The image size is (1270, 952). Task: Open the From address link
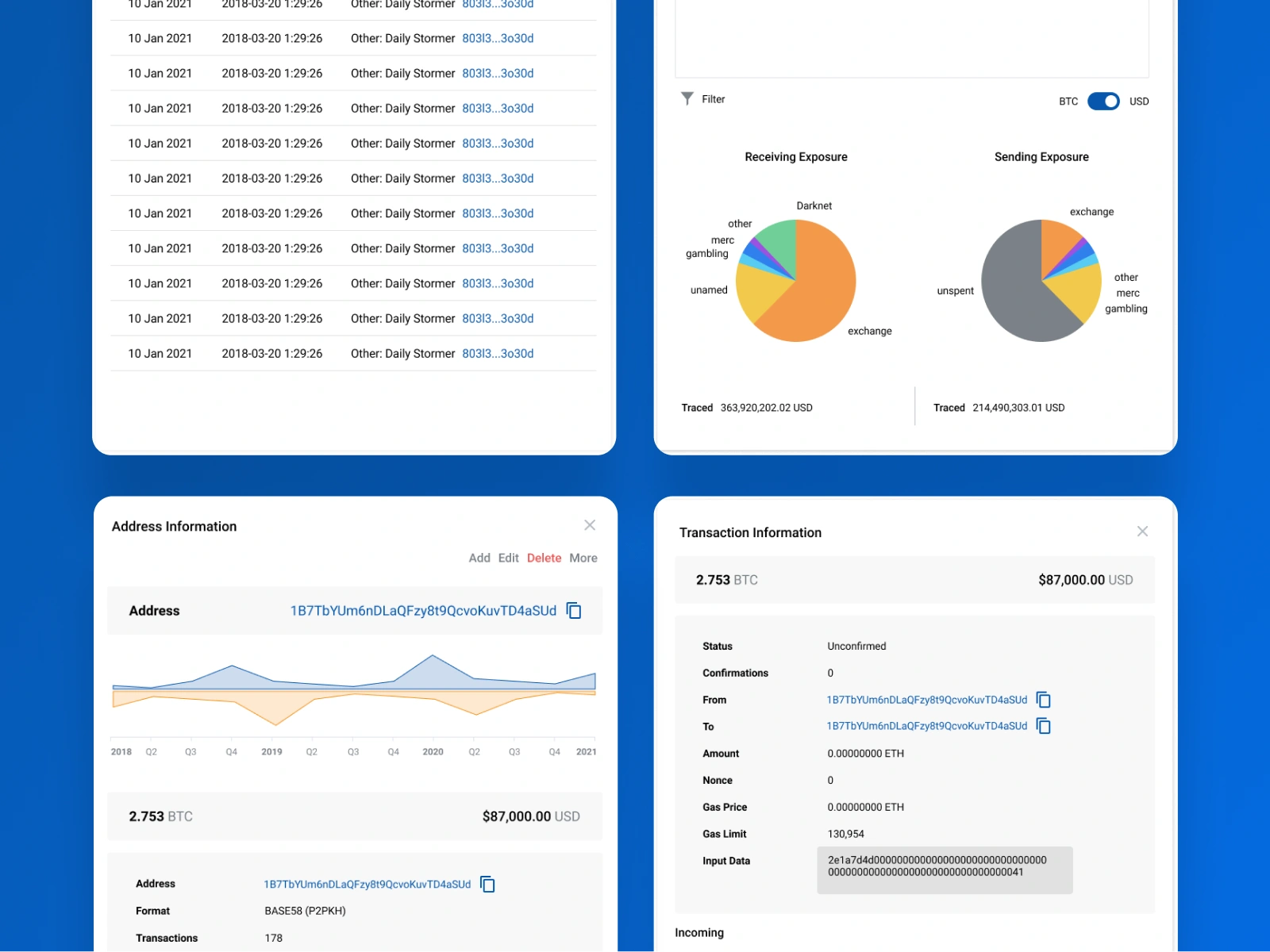point(926,700)
